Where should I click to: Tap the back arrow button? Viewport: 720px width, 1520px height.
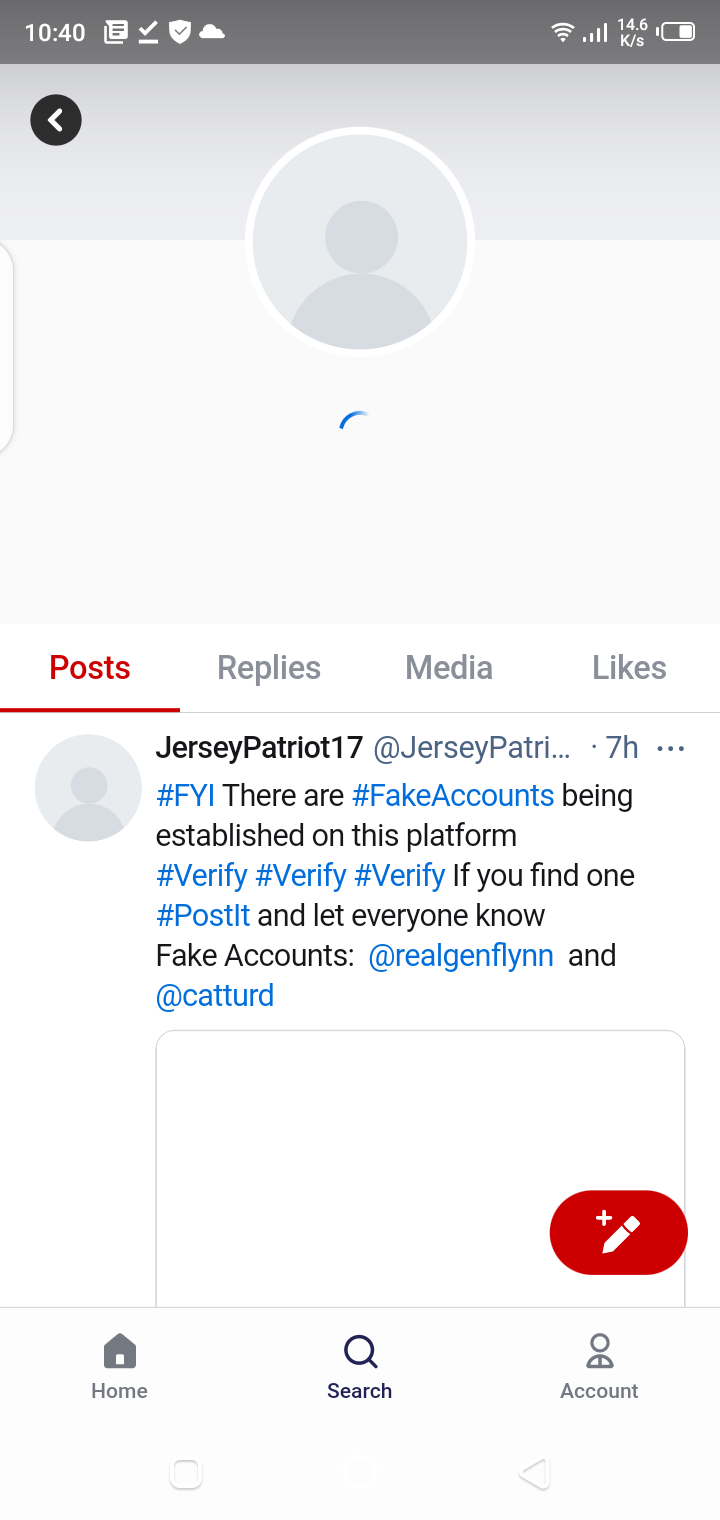click(56, 120)
